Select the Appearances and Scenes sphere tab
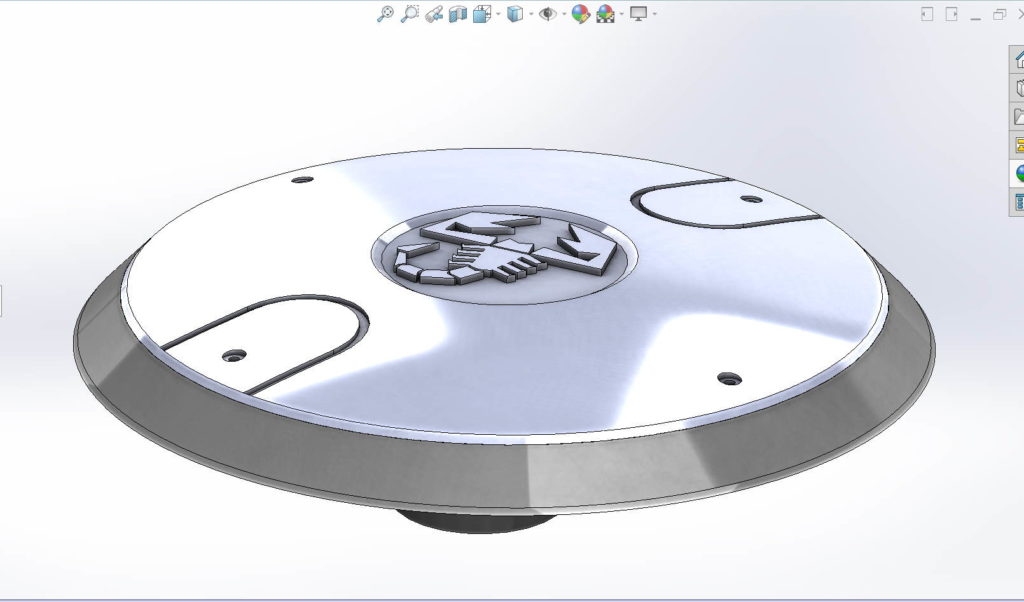 1017,173
